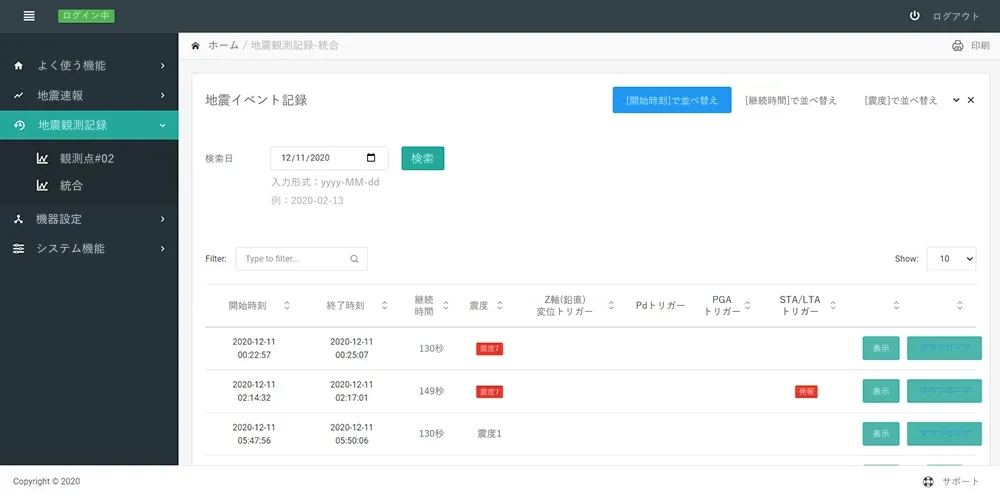Click the red 発報 badge

(x=806, y=392)
